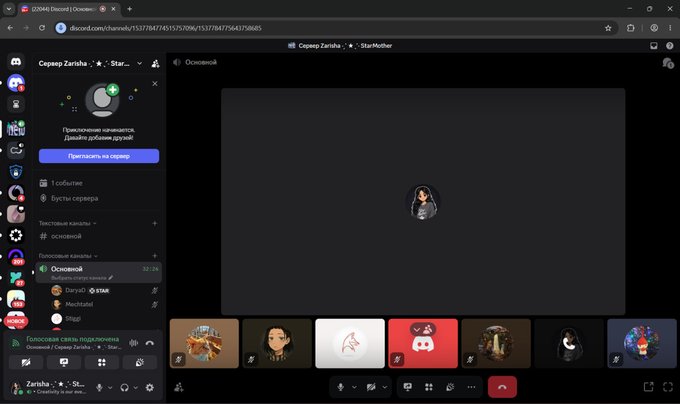This screenshot has width=680, height=404.
Task: Open user settings gear
Action: [150, 388]
